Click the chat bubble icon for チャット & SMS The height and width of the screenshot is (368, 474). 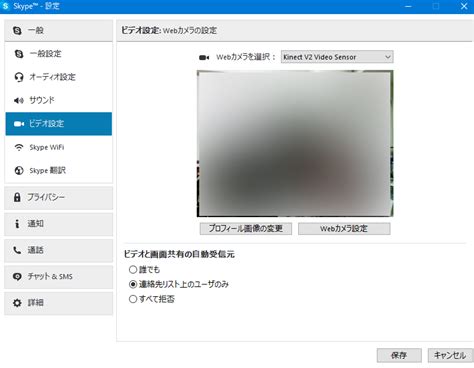(x=17, y=276)
